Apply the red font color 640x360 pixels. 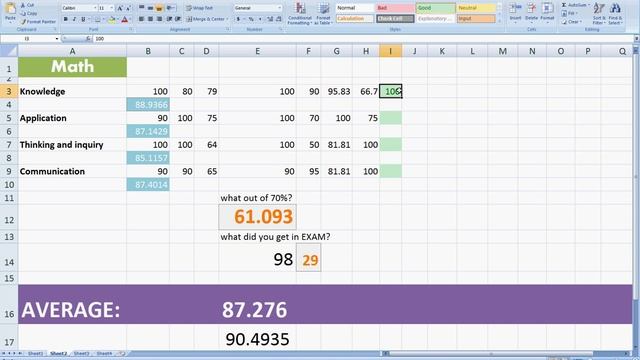[124, 19]
